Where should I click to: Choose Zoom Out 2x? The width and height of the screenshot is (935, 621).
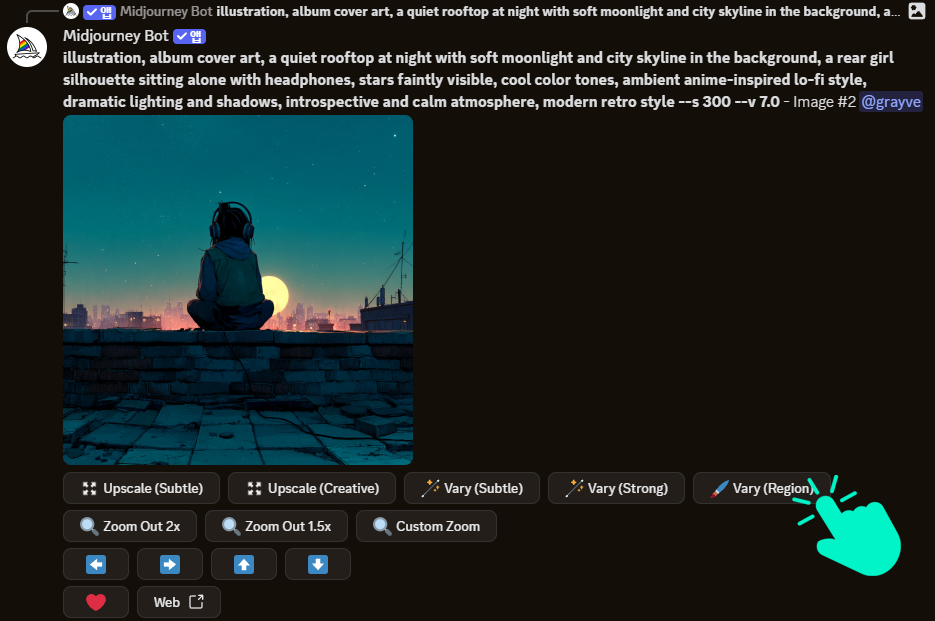click(130, 526)
